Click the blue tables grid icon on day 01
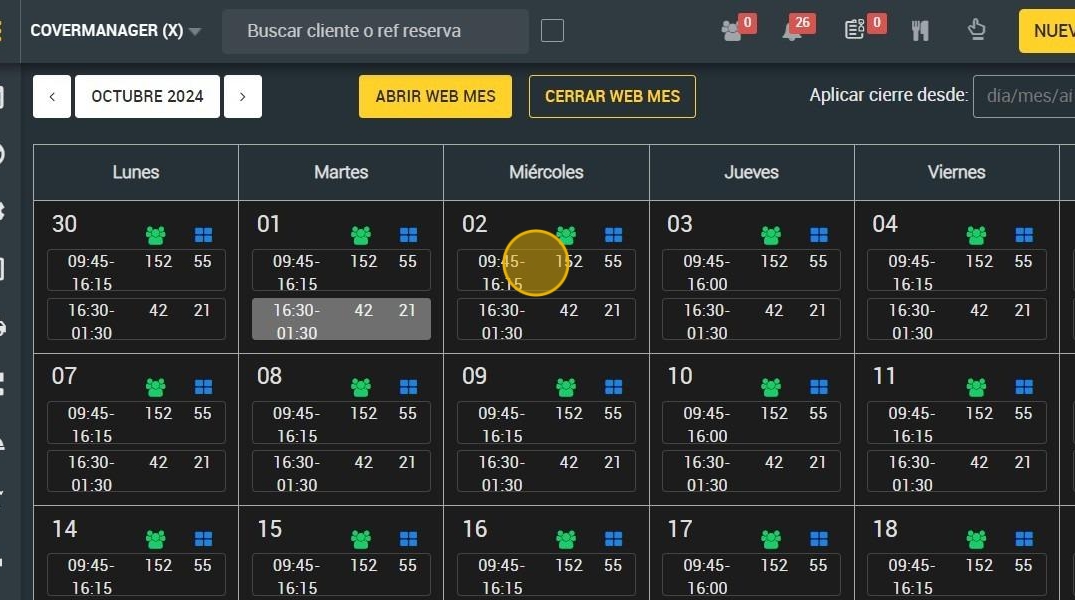This screenshot has height=600, width=1075. click(409, 235)
